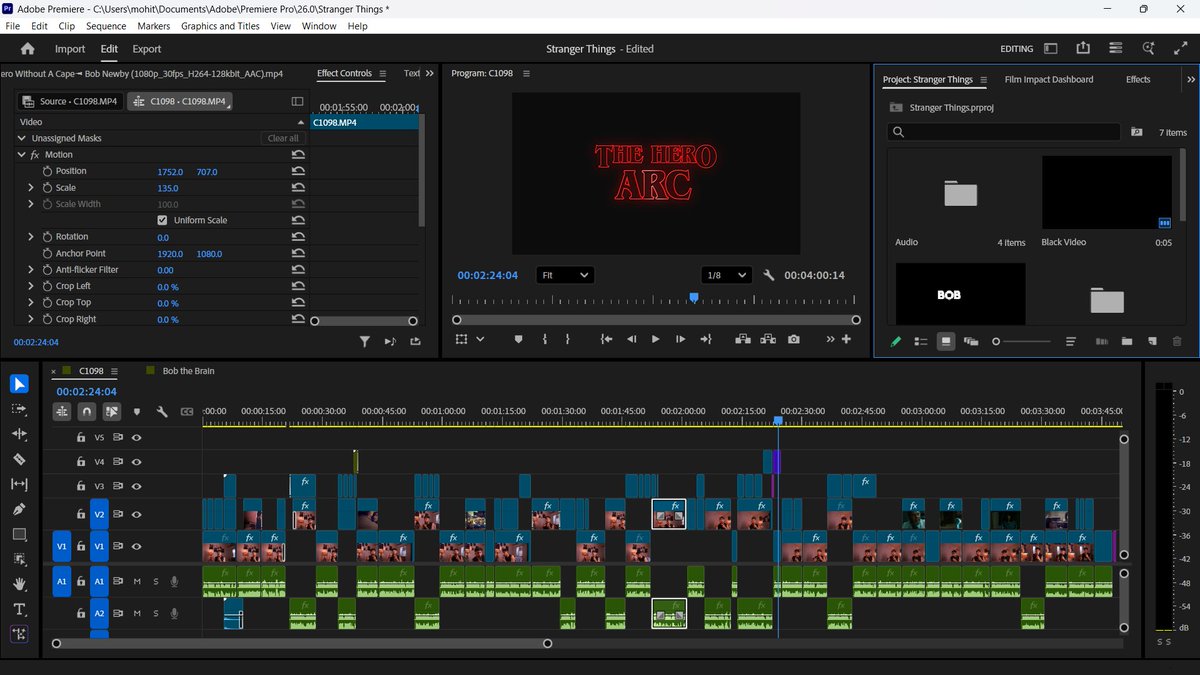
Task: Open the Fit zoom level dropdown
Action: [x=565, y=275]
